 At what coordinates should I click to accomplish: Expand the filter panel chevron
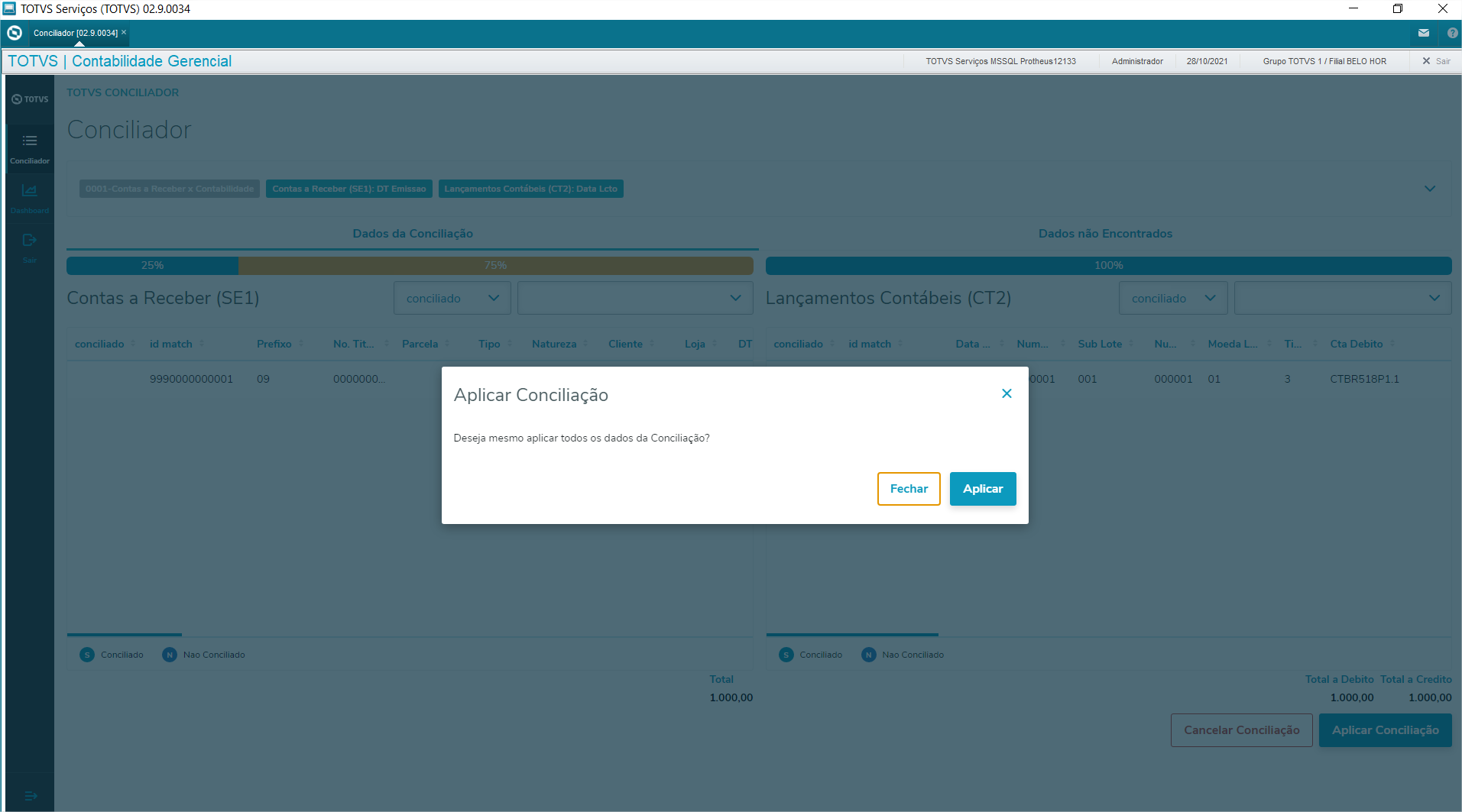1430,189
